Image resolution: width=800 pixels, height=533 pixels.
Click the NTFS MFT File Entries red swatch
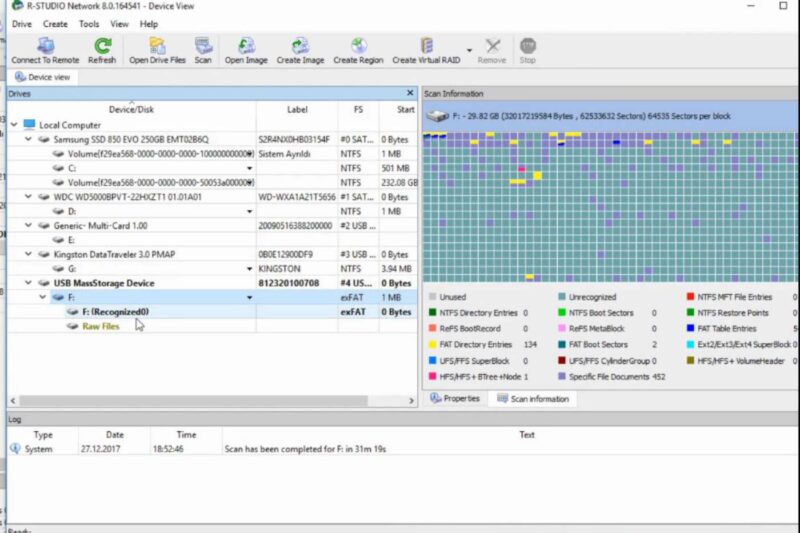click(690, 297)
